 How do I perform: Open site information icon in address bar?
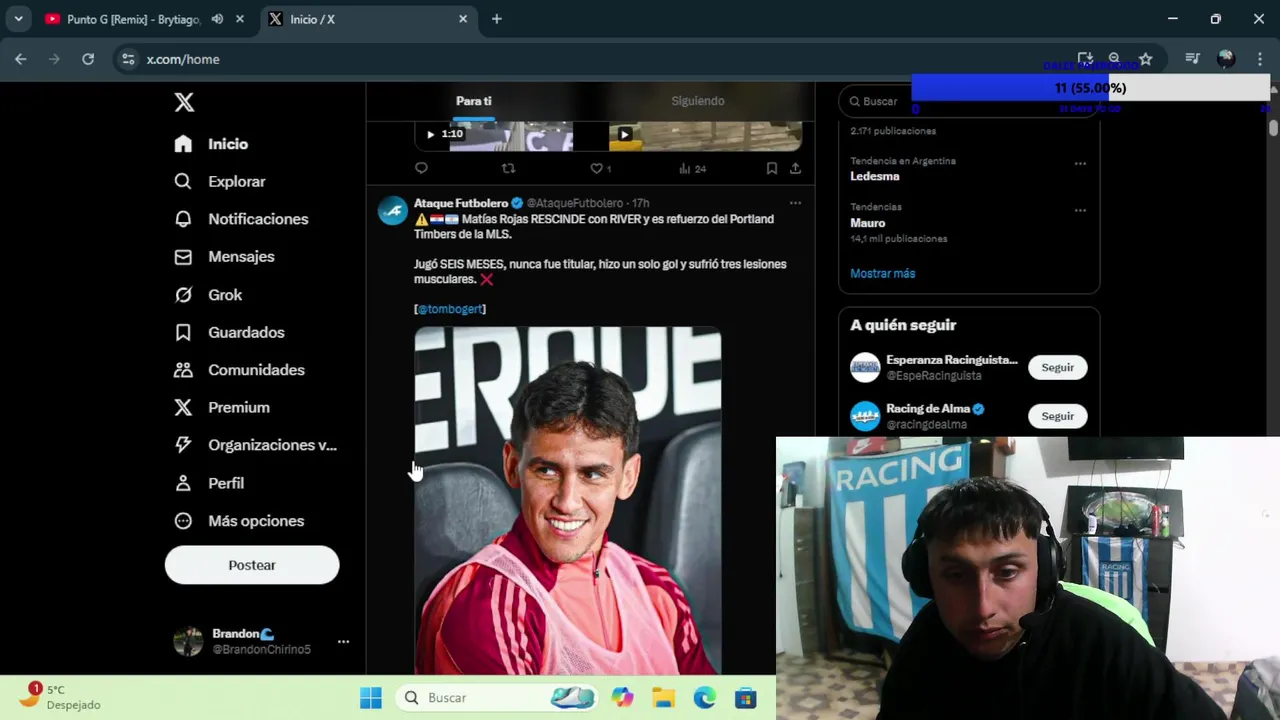tap(128, 59)
